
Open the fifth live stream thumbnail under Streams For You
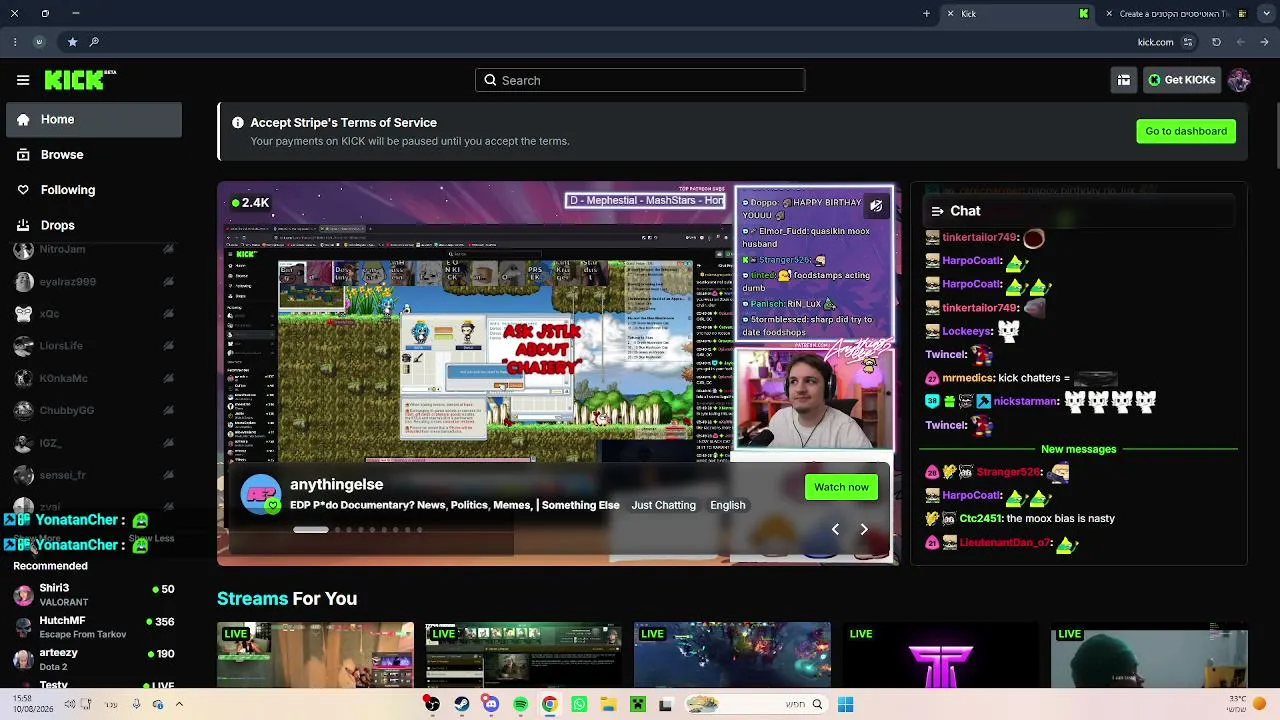pyautogui.click(x=1149, y=655)
